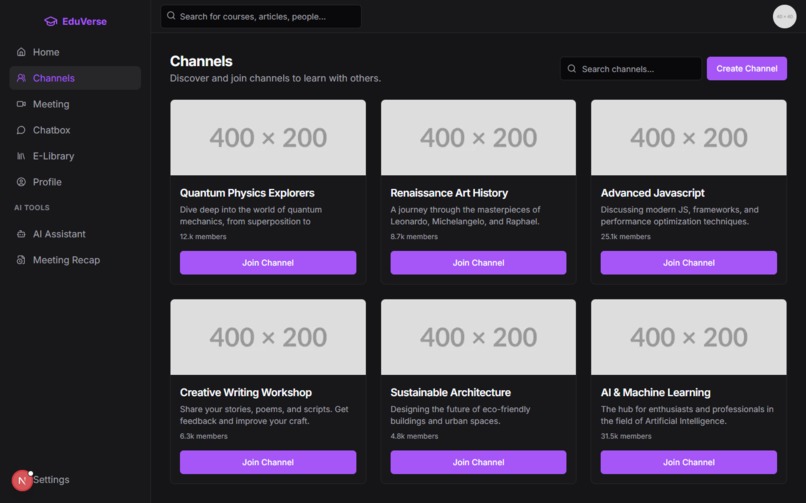Click the 'A journey through the masterpieces' description
Screen dimensions: 806x503
click(465, 215)
